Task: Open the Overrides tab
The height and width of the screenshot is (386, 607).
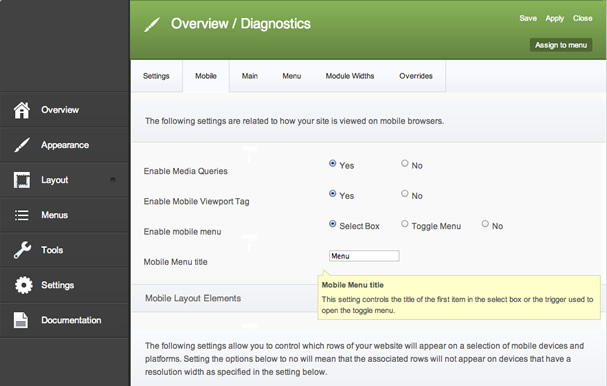Action: coord(416,76)
